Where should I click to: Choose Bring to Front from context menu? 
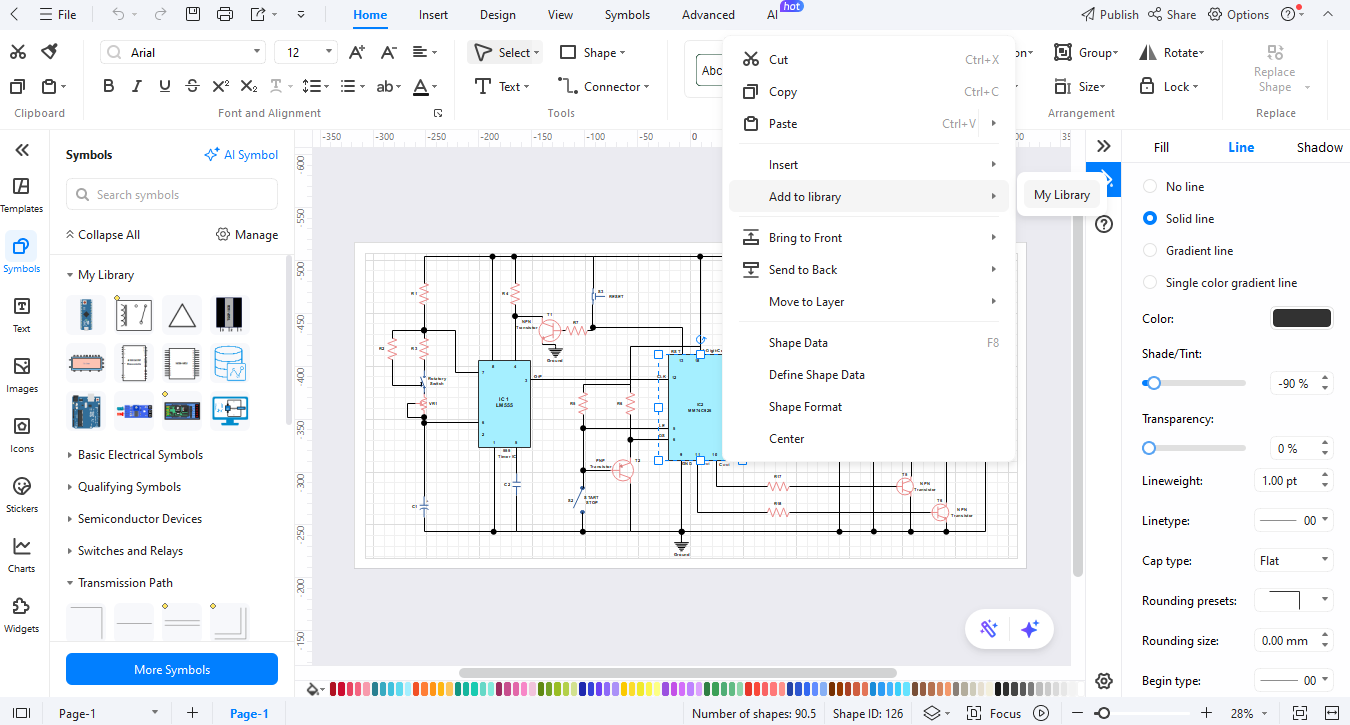[x=869, y=238]
